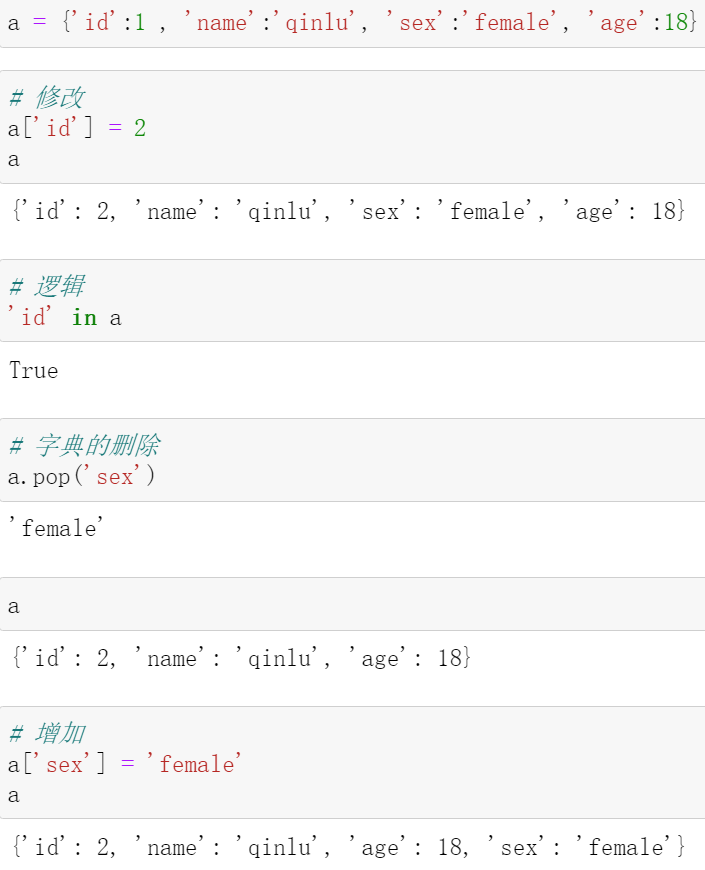Viewport: 705px width, 870px height.
Task: Select the '# 字典的删除' comment line
Action: pyautogui.click(x=84, y=446)
